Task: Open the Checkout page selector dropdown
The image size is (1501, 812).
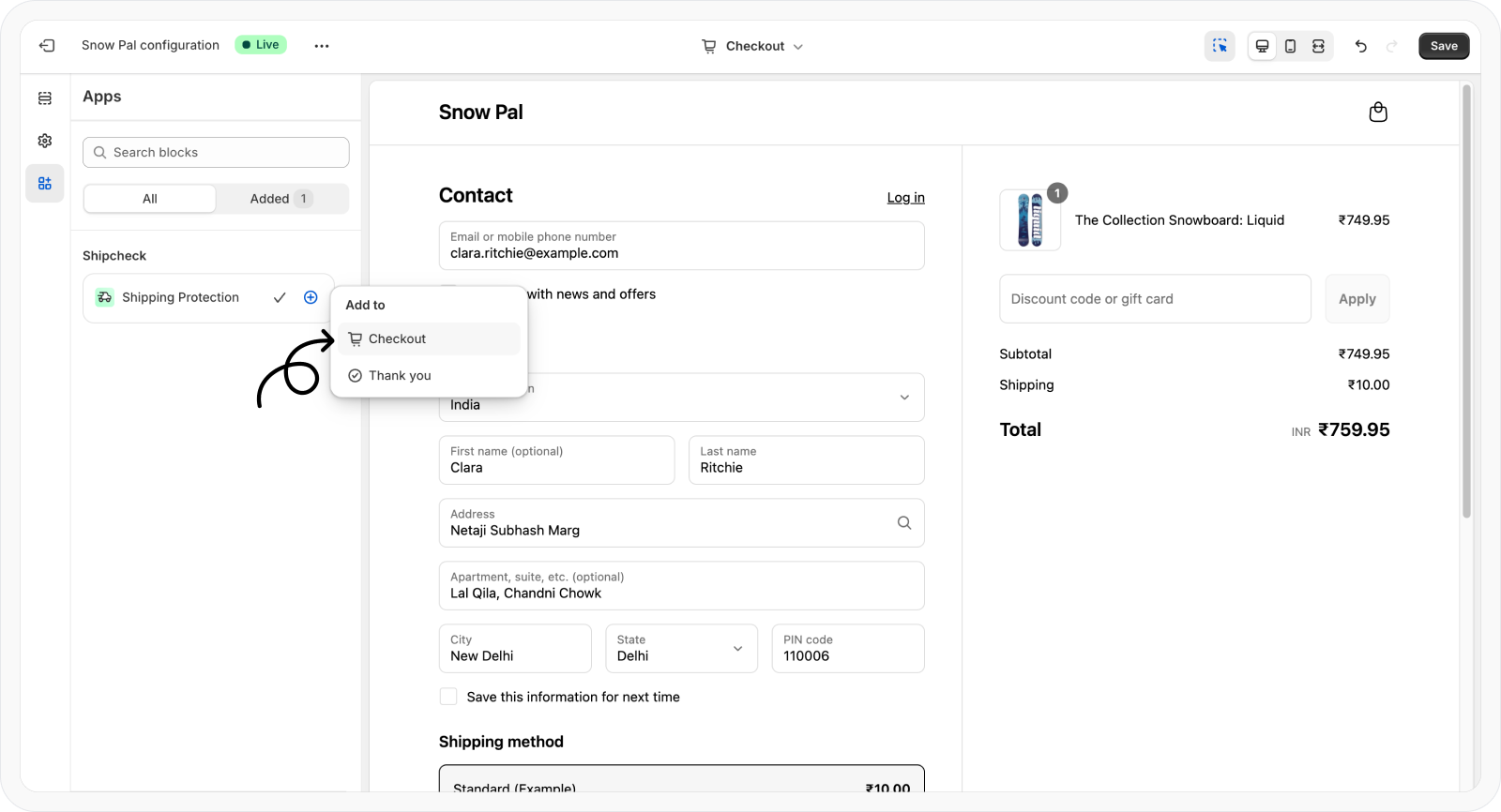Action: tap(752, 46)
